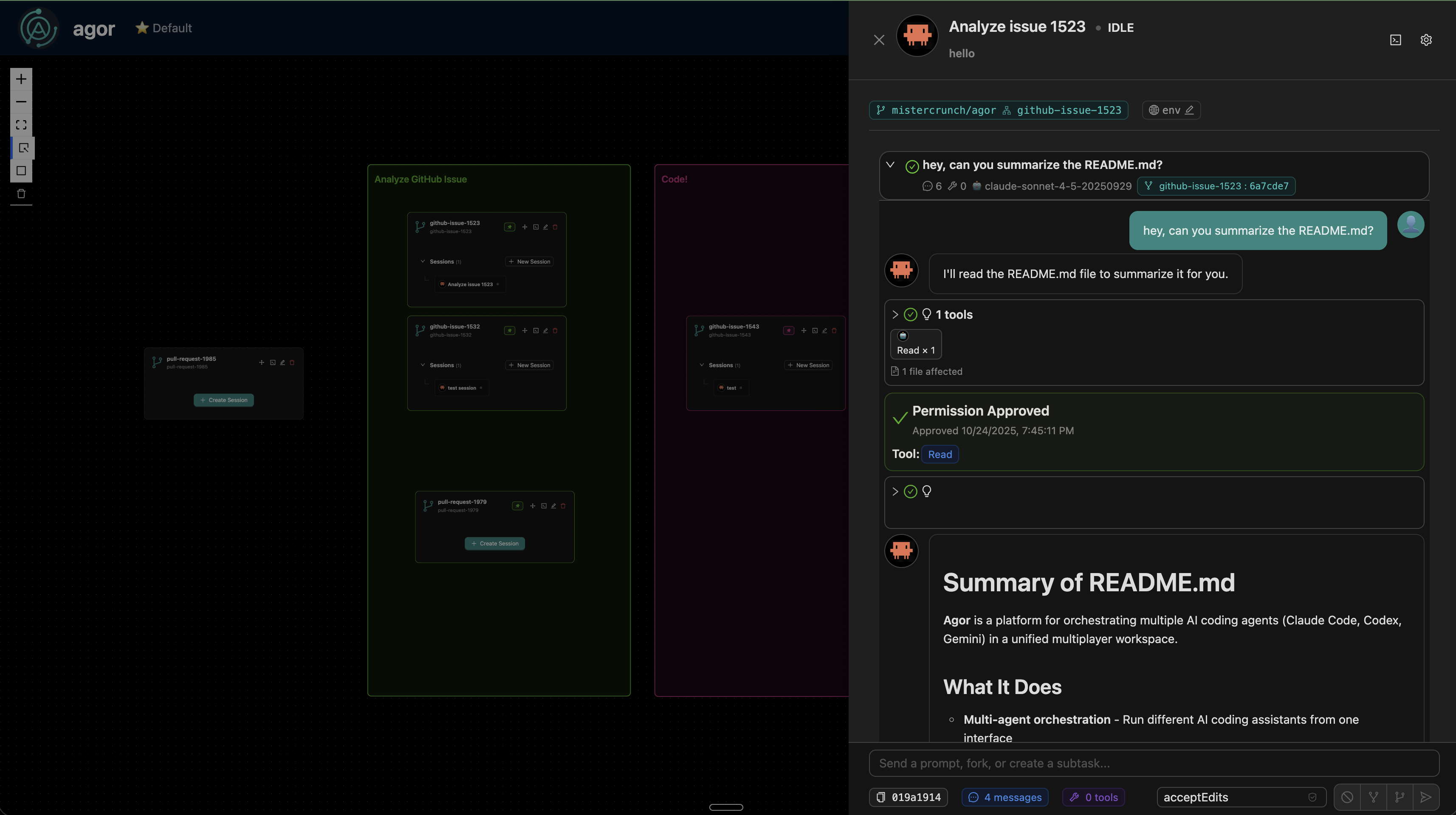Click the send prompt arrow
The height and width of the screenshot is (815, 1456).
(1425, 797)
